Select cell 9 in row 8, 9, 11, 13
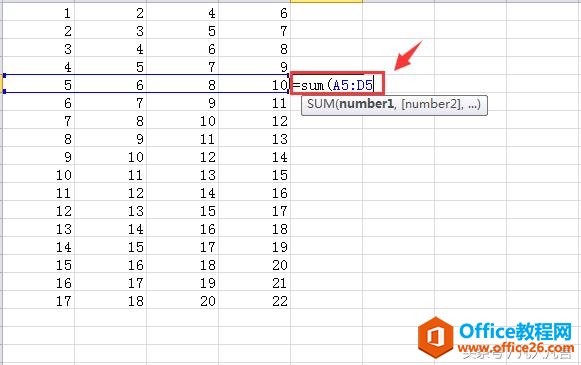This screenshot has height=365, width=581. point(110,138)
